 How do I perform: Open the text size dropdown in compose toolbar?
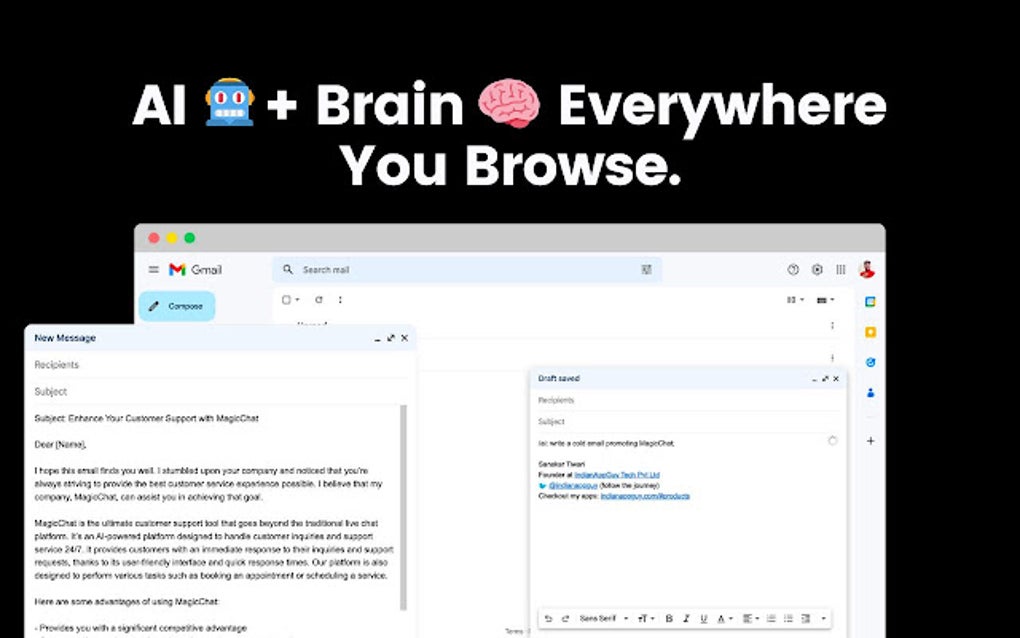tap(644, 618)
